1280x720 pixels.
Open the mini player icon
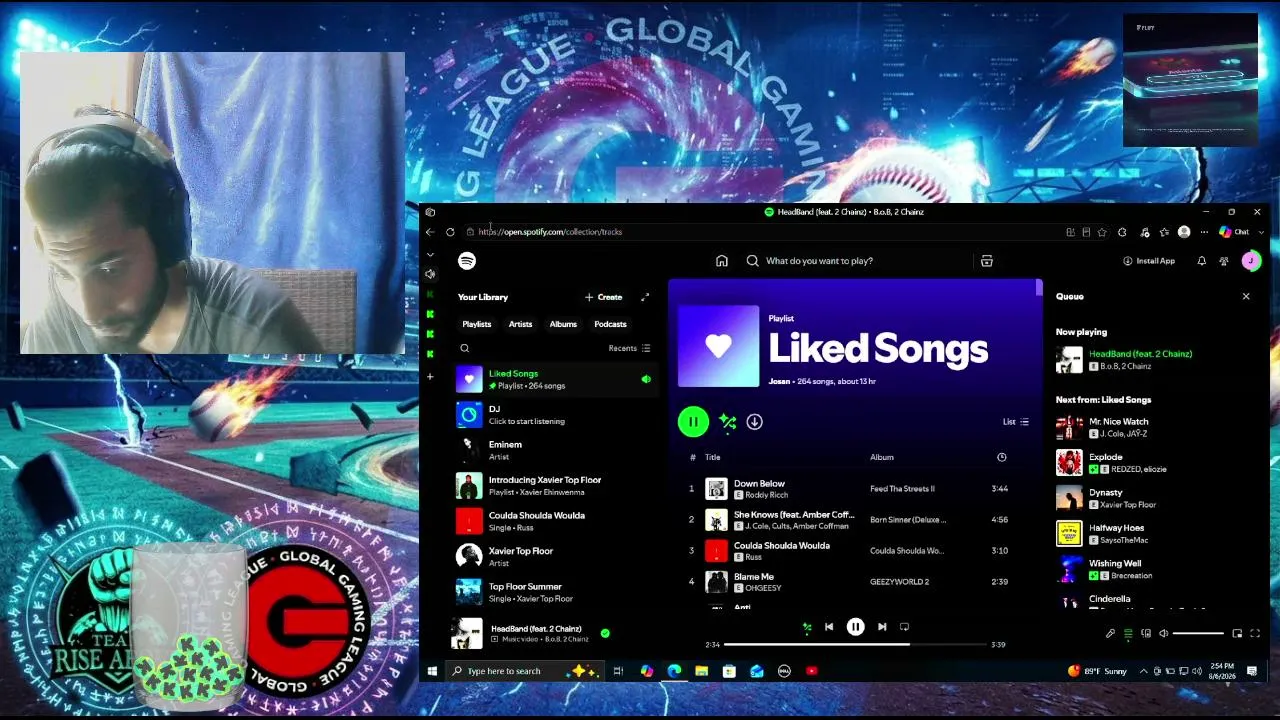coord(1237,633)
